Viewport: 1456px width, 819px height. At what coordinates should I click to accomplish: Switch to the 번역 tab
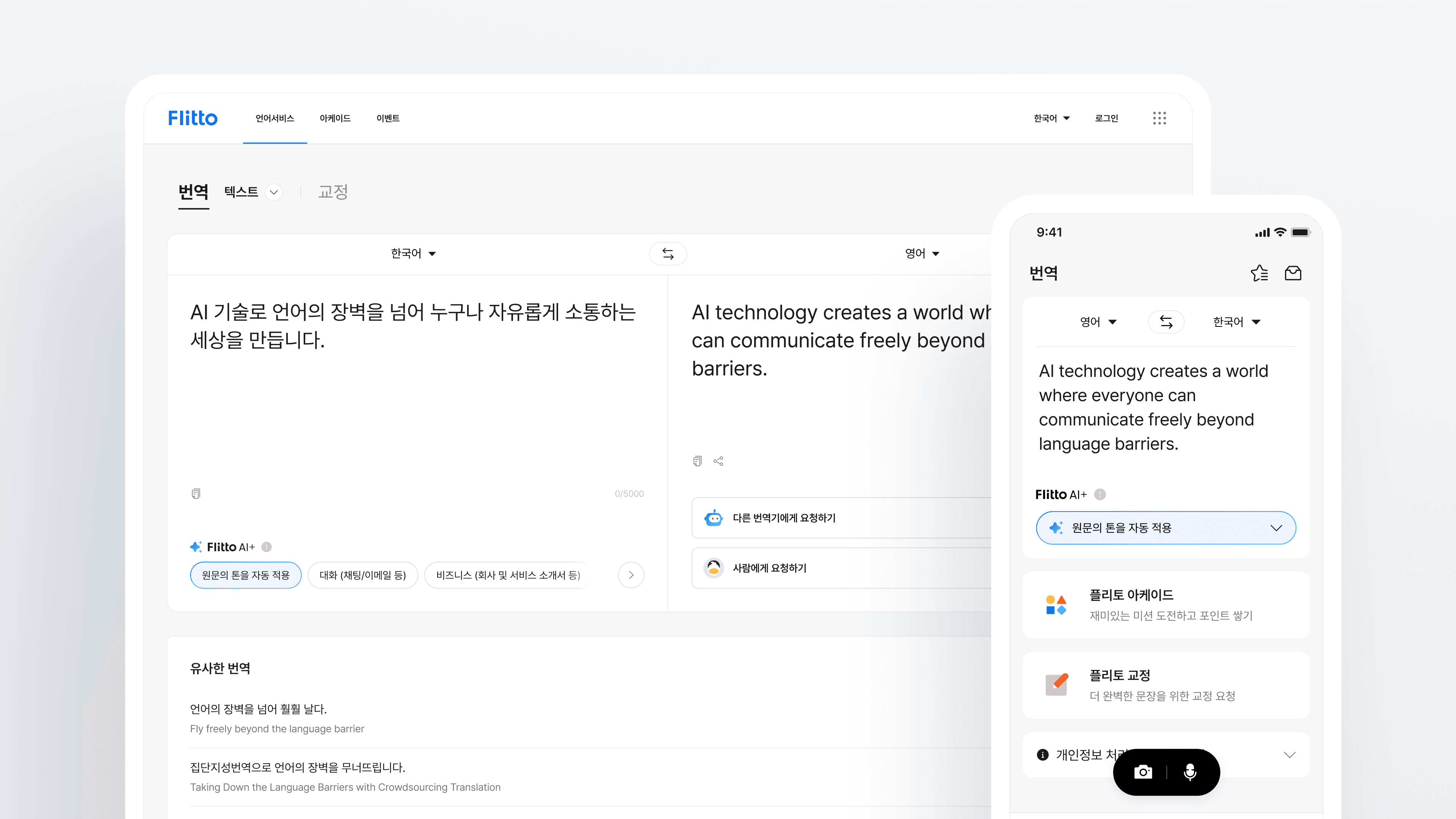click(x=193, y=192)
